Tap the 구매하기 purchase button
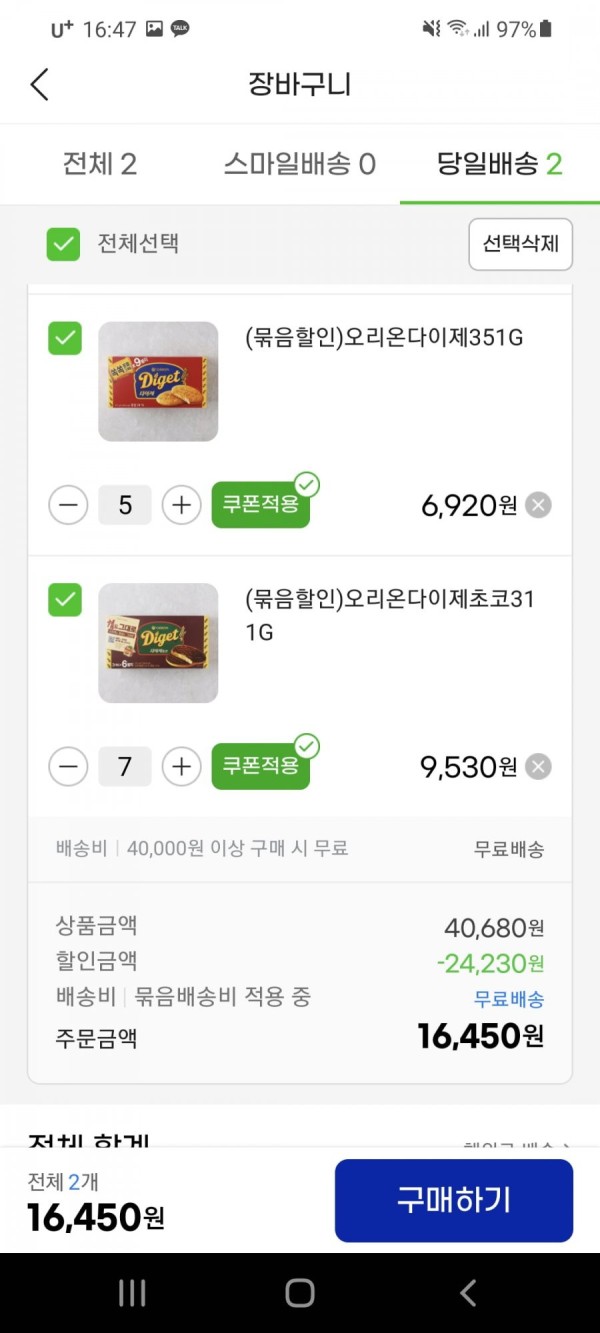This screenshot has width=600, height=1333. [x=454, y=1200]
